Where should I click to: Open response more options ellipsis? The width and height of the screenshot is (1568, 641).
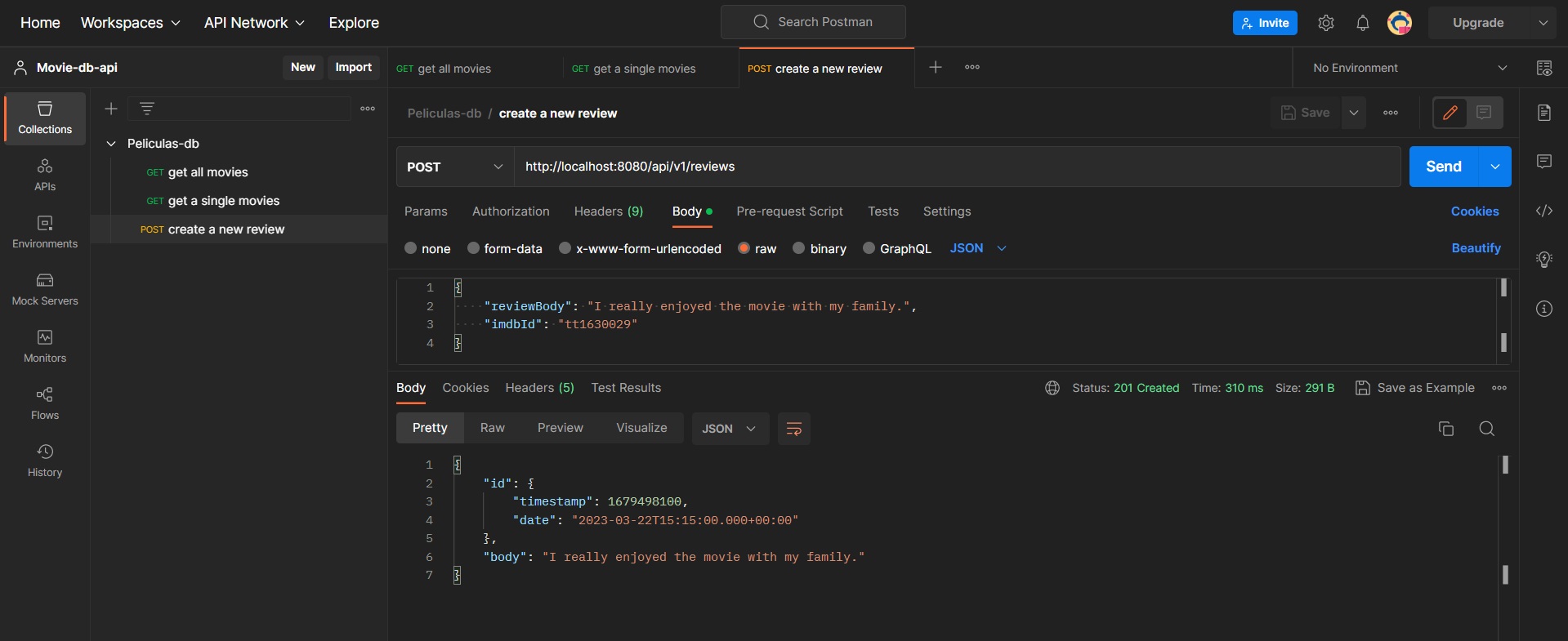[1499, 388]
